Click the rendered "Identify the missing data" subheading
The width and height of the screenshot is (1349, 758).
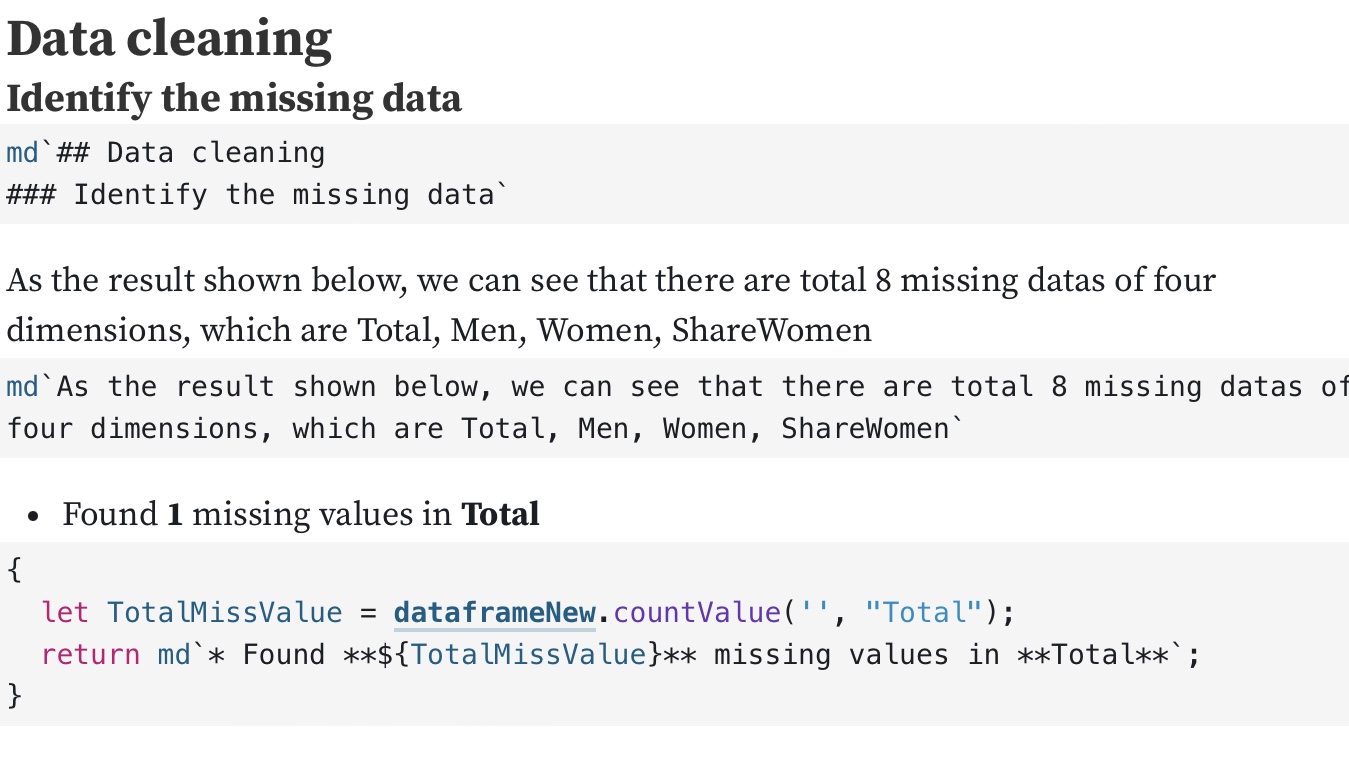tap(234, 98)
